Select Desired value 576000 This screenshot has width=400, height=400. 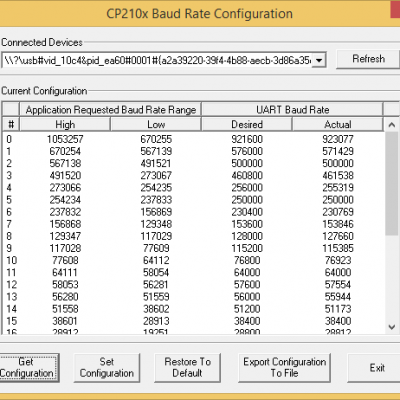pos(247,151)
